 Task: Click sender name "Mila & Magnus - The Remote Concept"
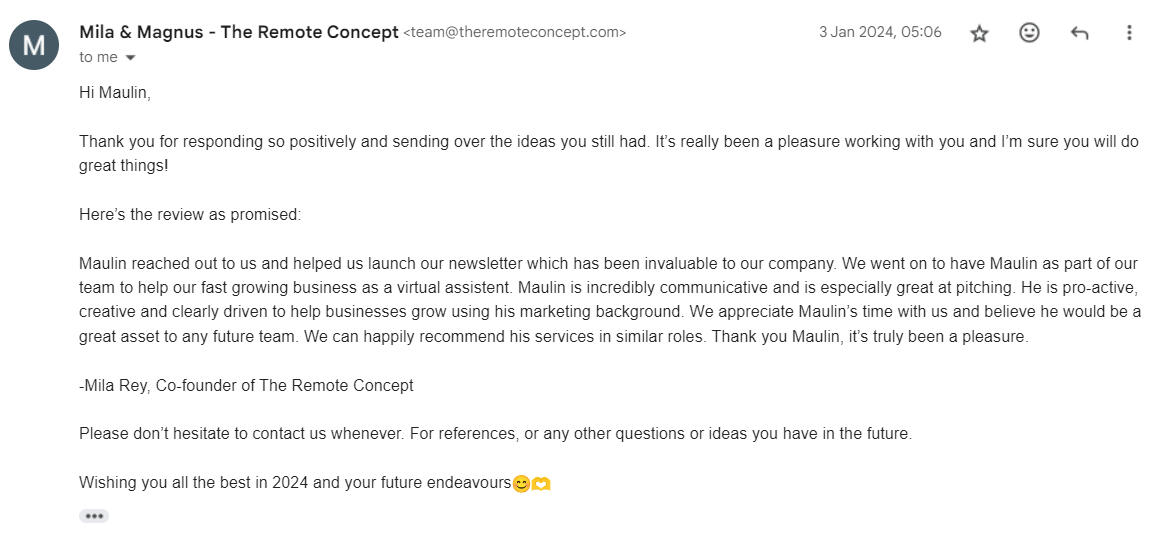coord(238,32)
